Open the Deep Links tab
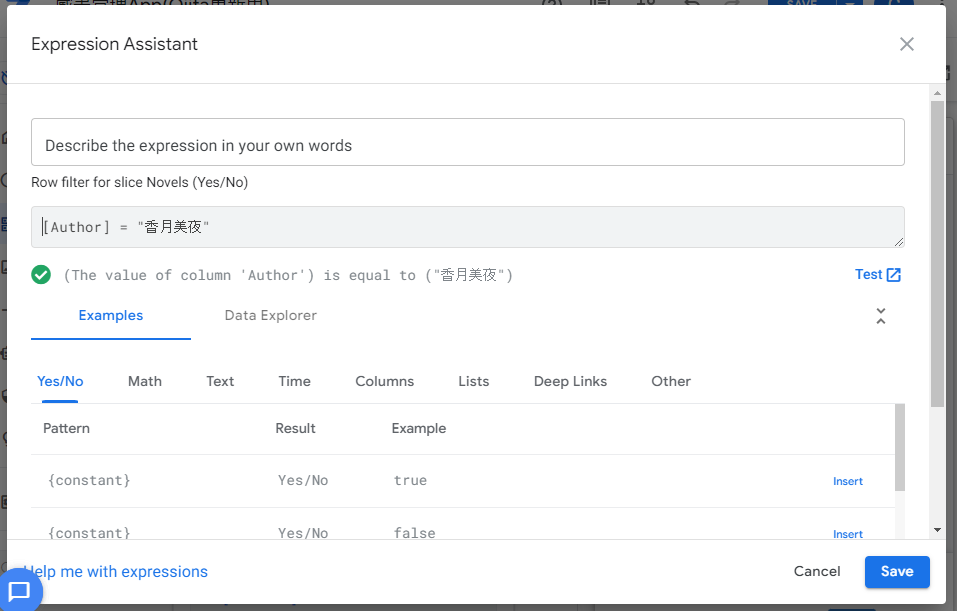957x611 pixels. point(569,381)
